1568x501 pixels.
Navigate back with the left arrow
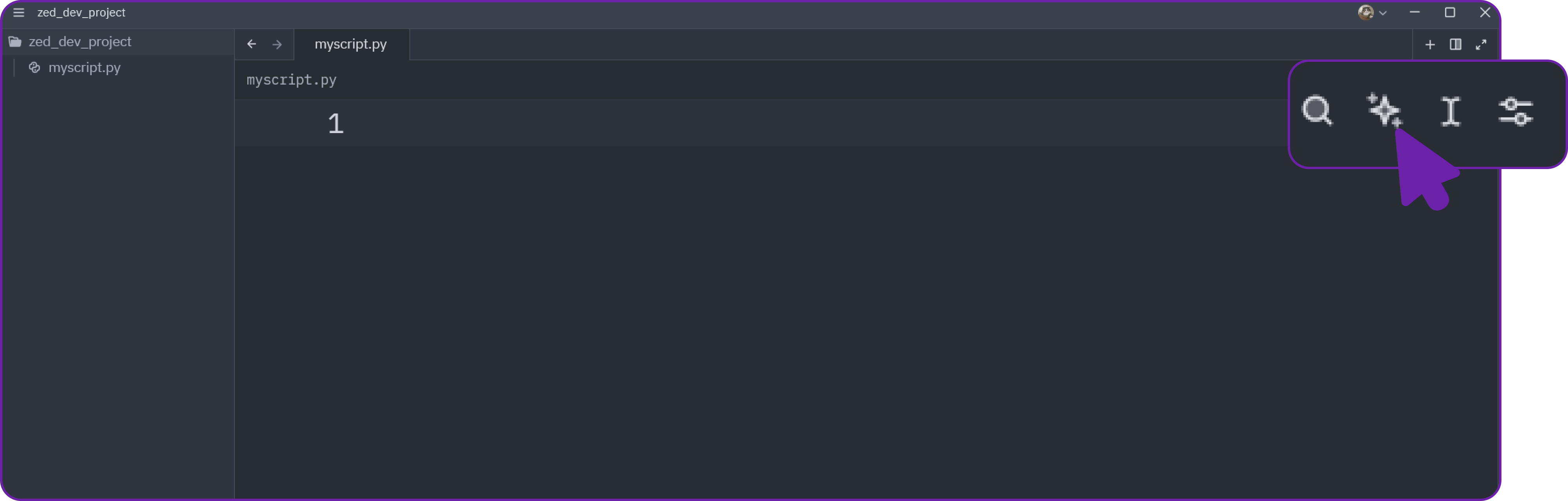pyautogui.click(x=251, y=44)
